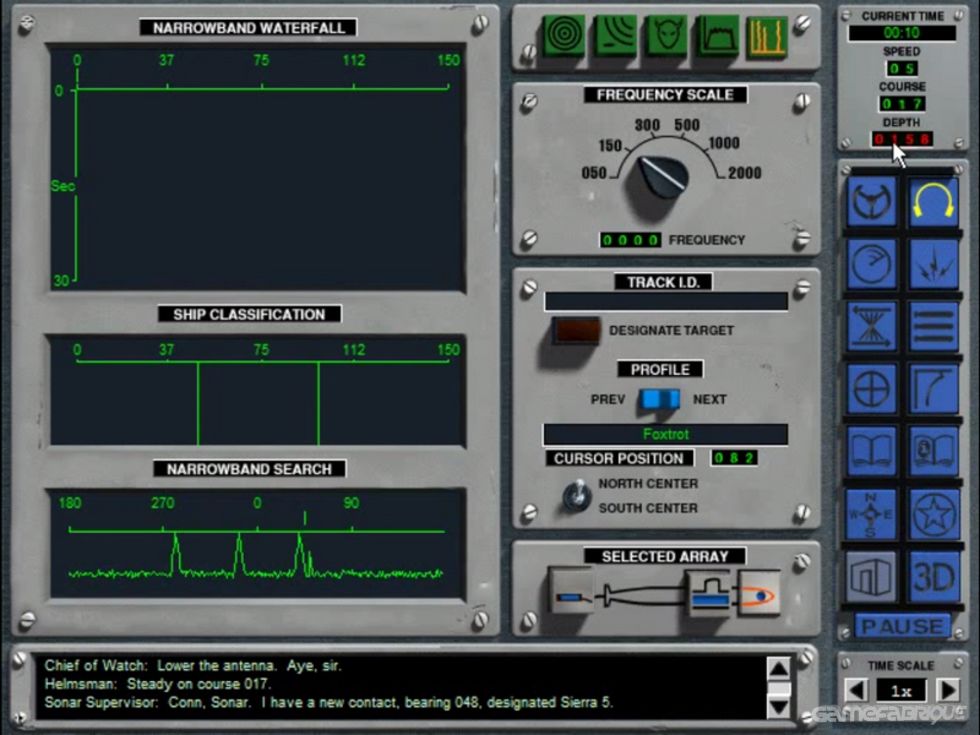Set the frequency scale to 150
The image size is (980, 735).
(x=610, y=146)
